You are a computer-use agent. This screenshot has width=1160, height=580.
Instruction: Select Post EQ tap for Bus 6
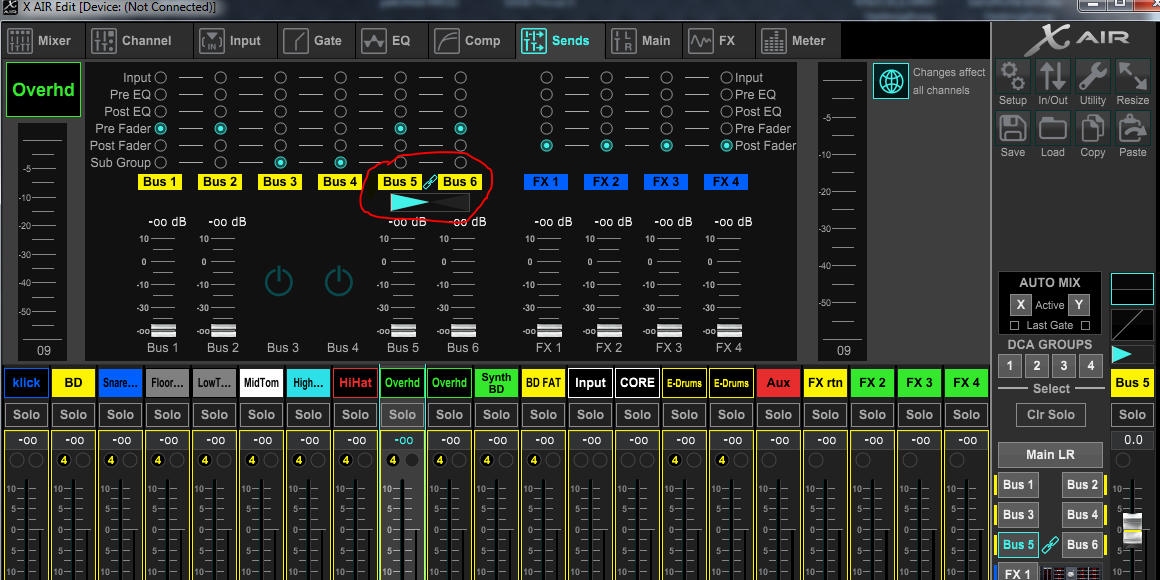[x=460, y=112]
